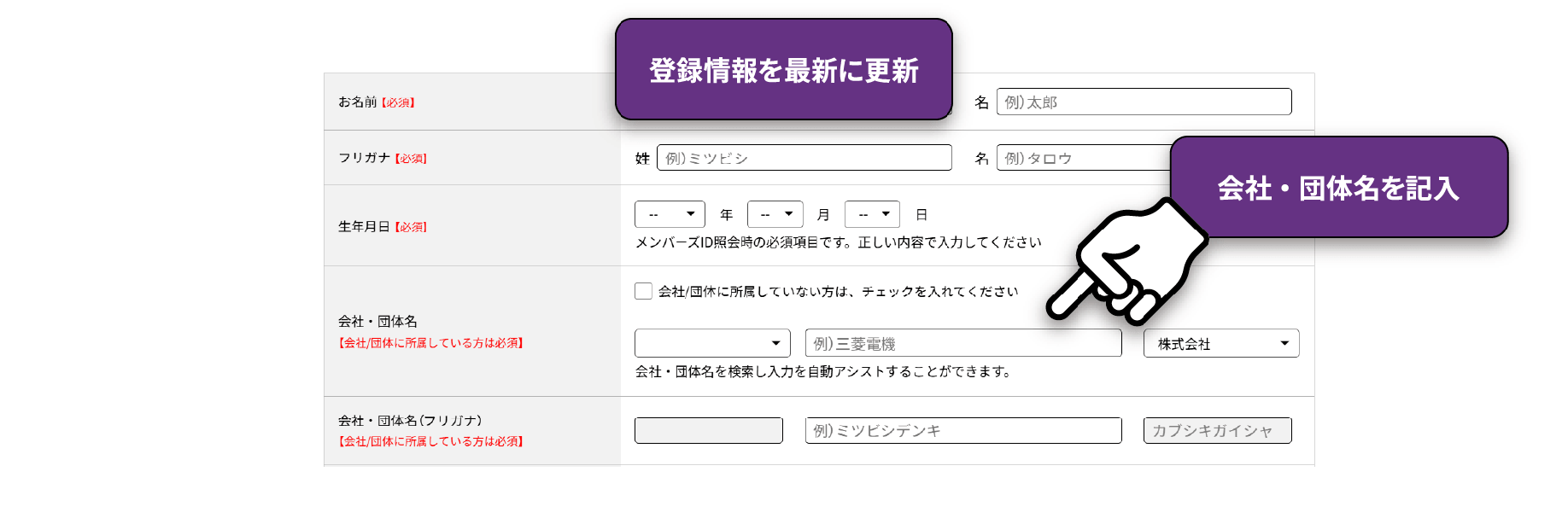Click the フリガナ【必須】 row label
The height and width of the screenshot is (524, 1568).
[x=380, y=157]
